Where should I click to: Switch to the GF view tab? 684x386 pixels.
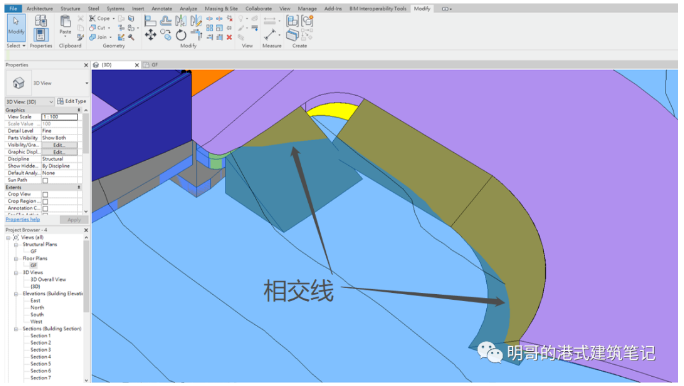(151, 65)
